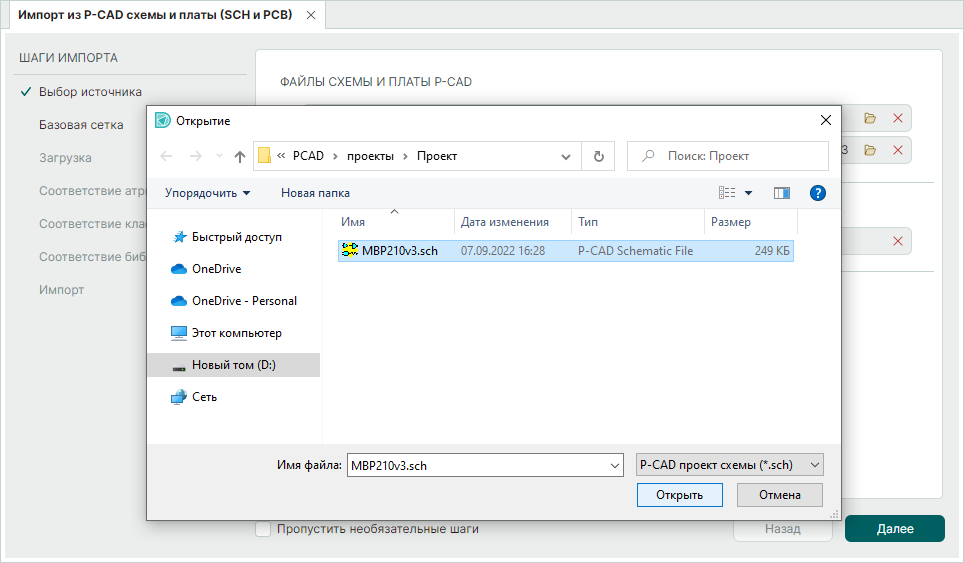Click the search magnifier icon

[648, 156]
